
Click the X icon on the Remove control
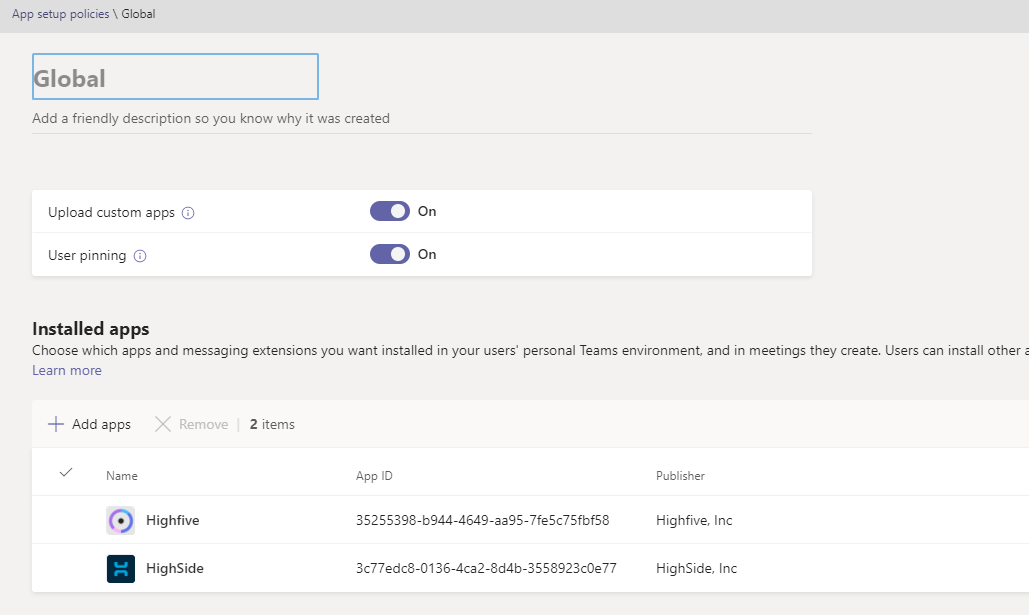coord(163,424)
